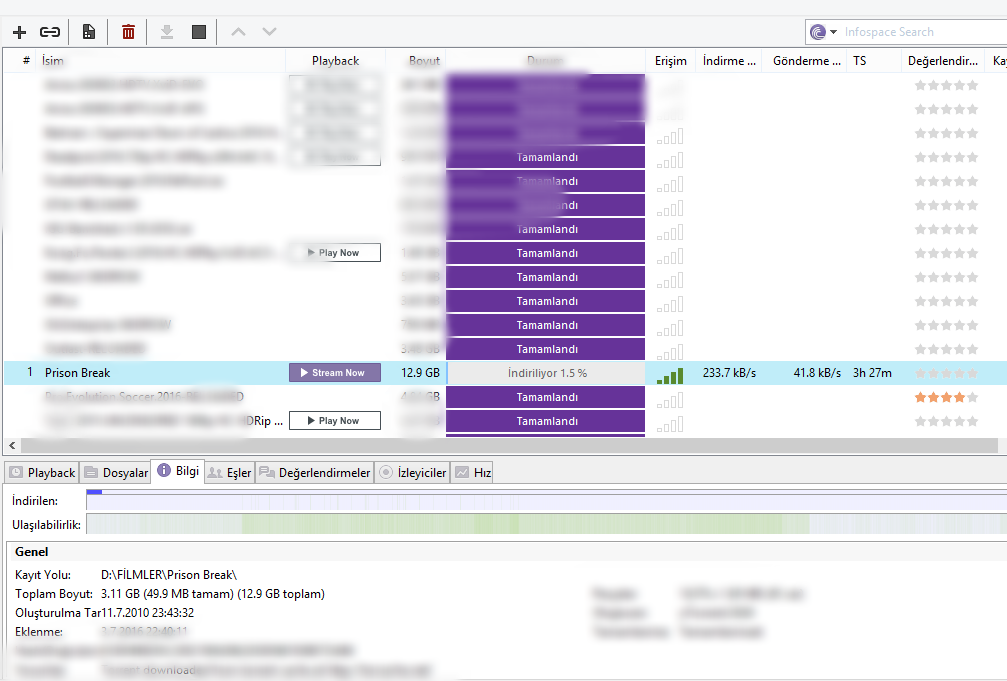Click the 12.9 GB size cell
The image size is (1007, 681).
420,373
